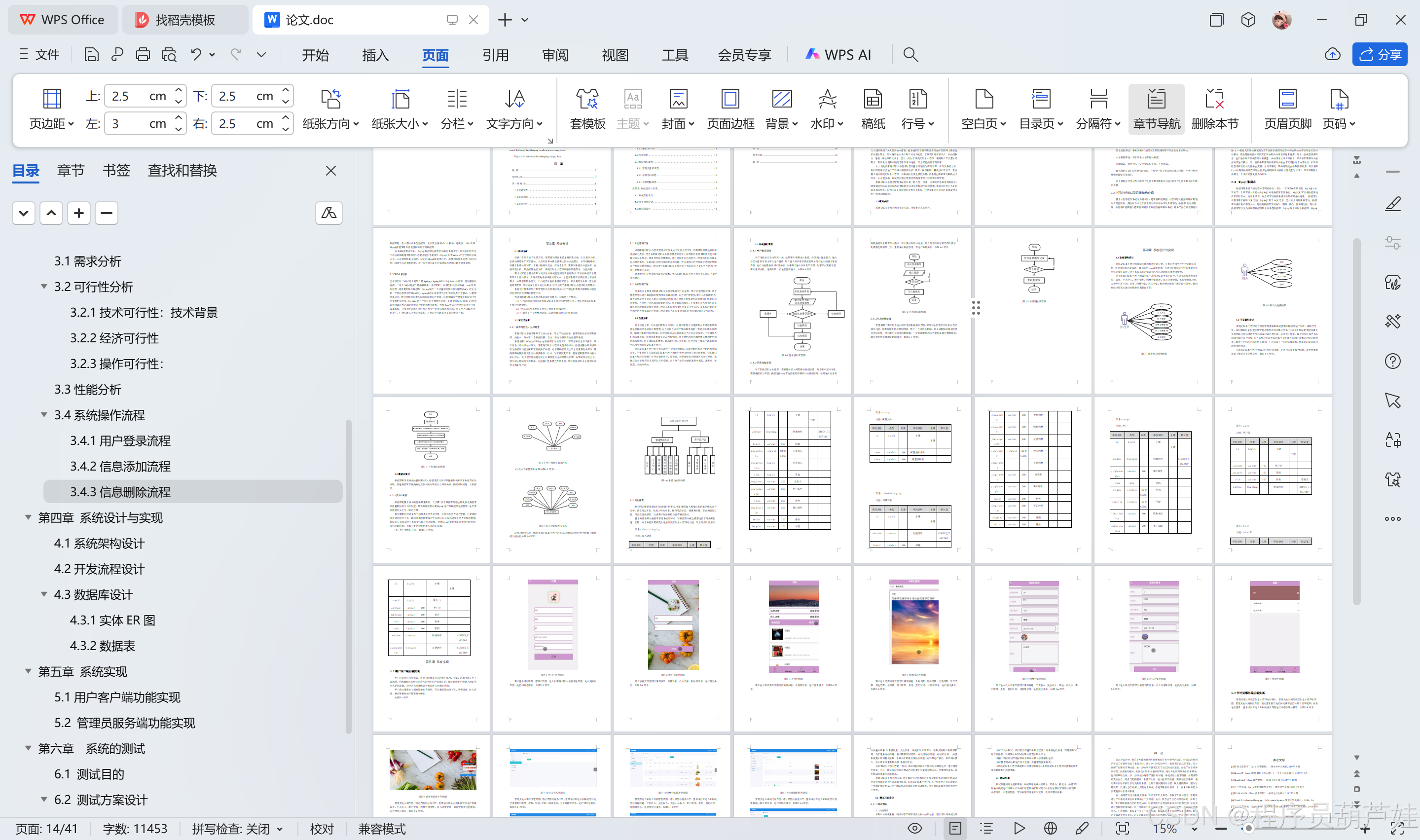This screenshot has height=840, width=1420.
Task: Click the 套模板 template icon
Action: [587, 109]
